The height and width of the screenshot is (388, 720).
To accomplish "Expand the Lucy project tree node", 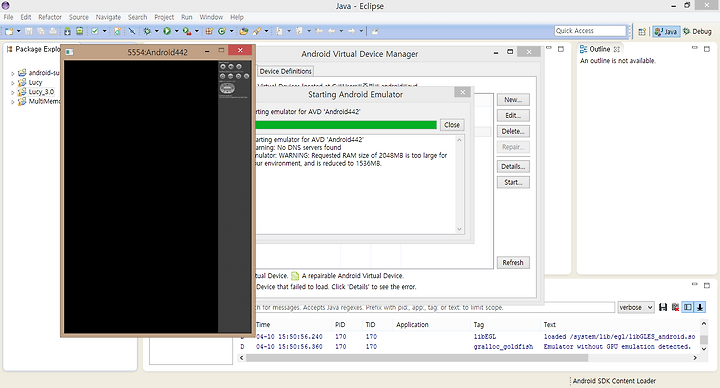I will tap(12, 83).
